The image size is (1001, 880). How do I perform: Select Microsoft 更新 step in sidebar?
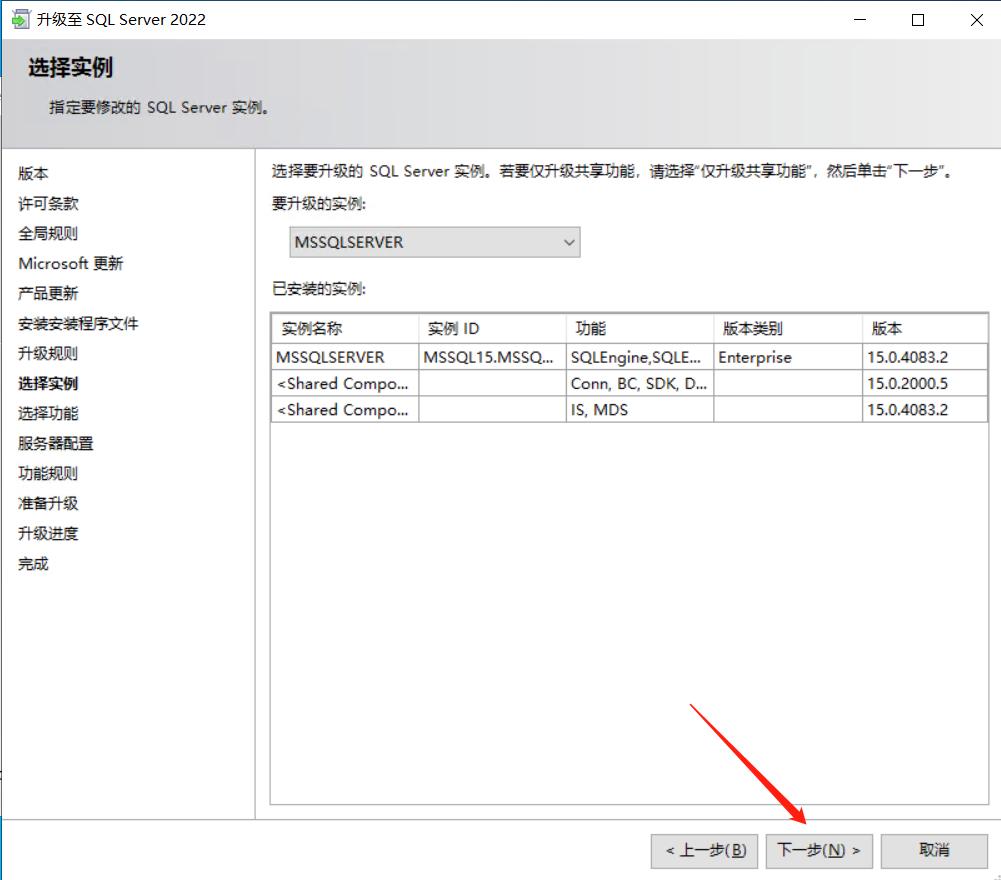71,264
